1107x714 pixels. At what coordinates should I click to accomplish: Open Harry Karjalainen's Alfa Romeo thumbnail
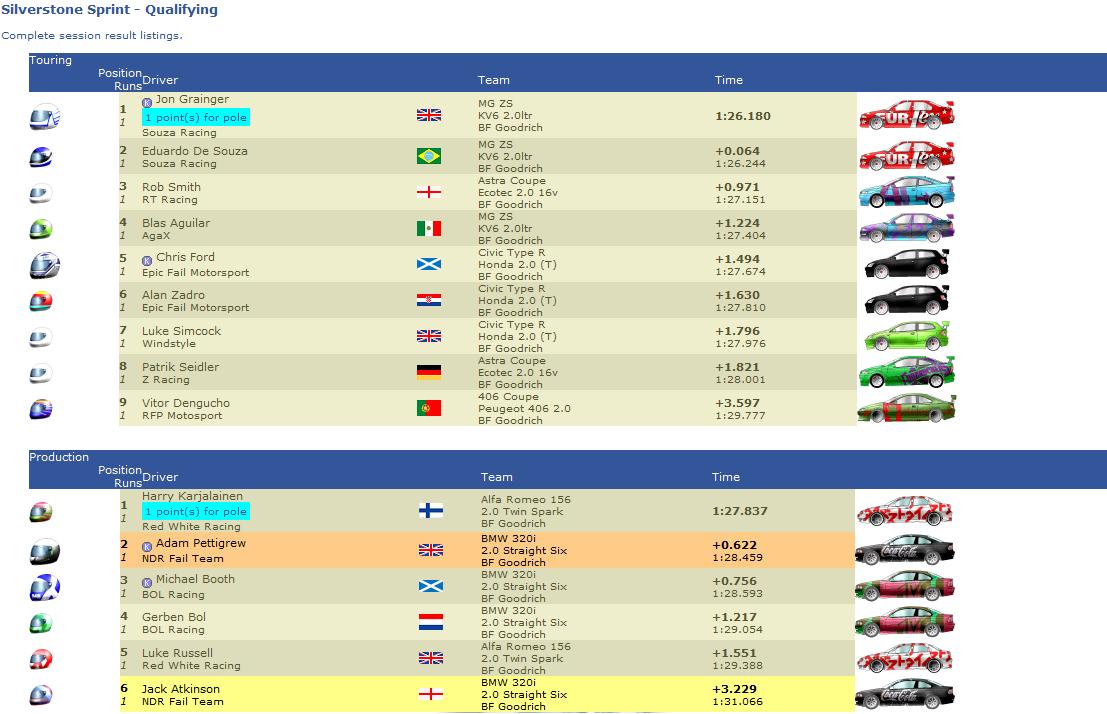click(904, 511)
